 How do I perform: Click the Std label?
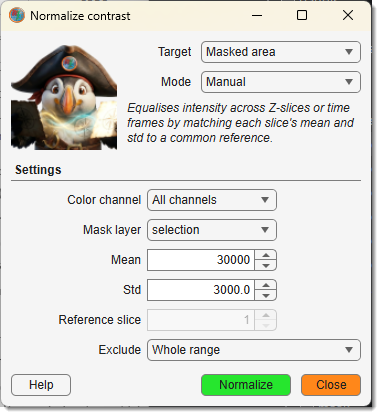coord(132,290)
